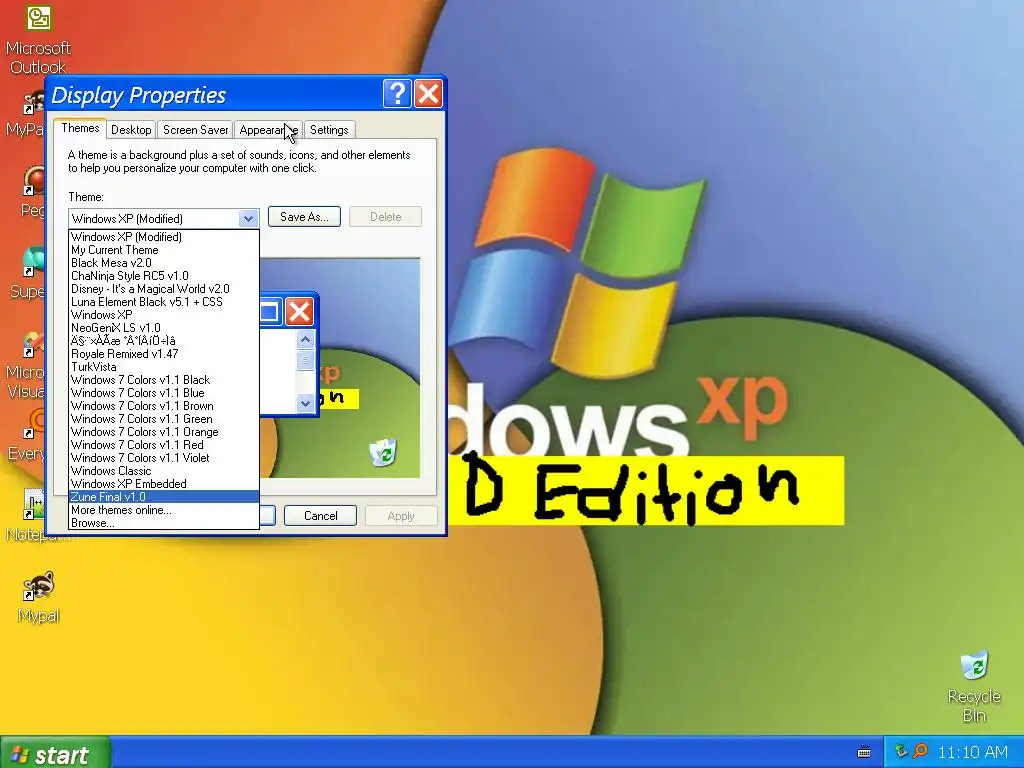This screenshot has height=768, width=1024.
Task: Click the preview window's scrollbar up arrow
Action: point(305,340)
